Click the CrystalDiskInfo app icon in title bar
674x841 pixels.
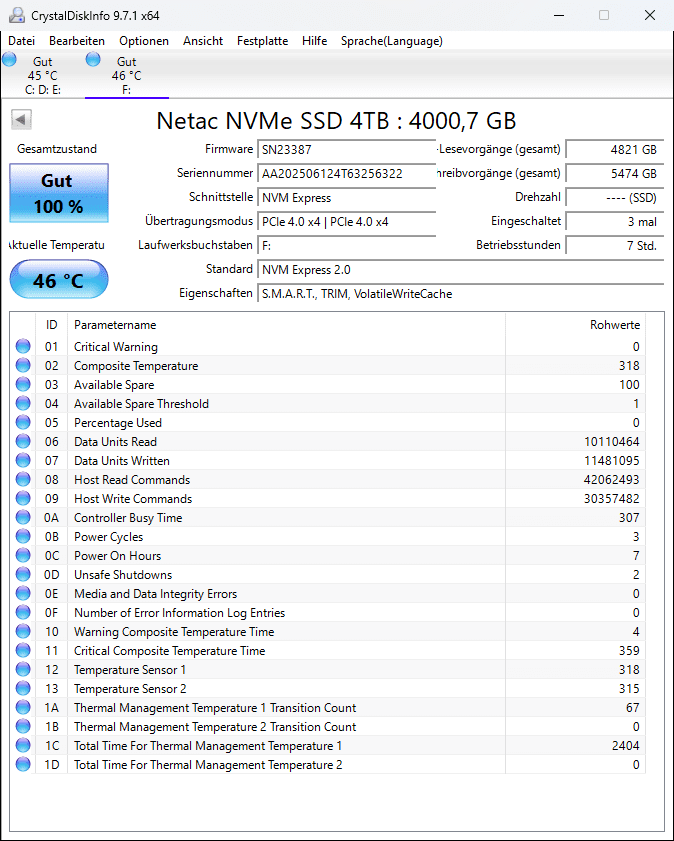(16, 15)
